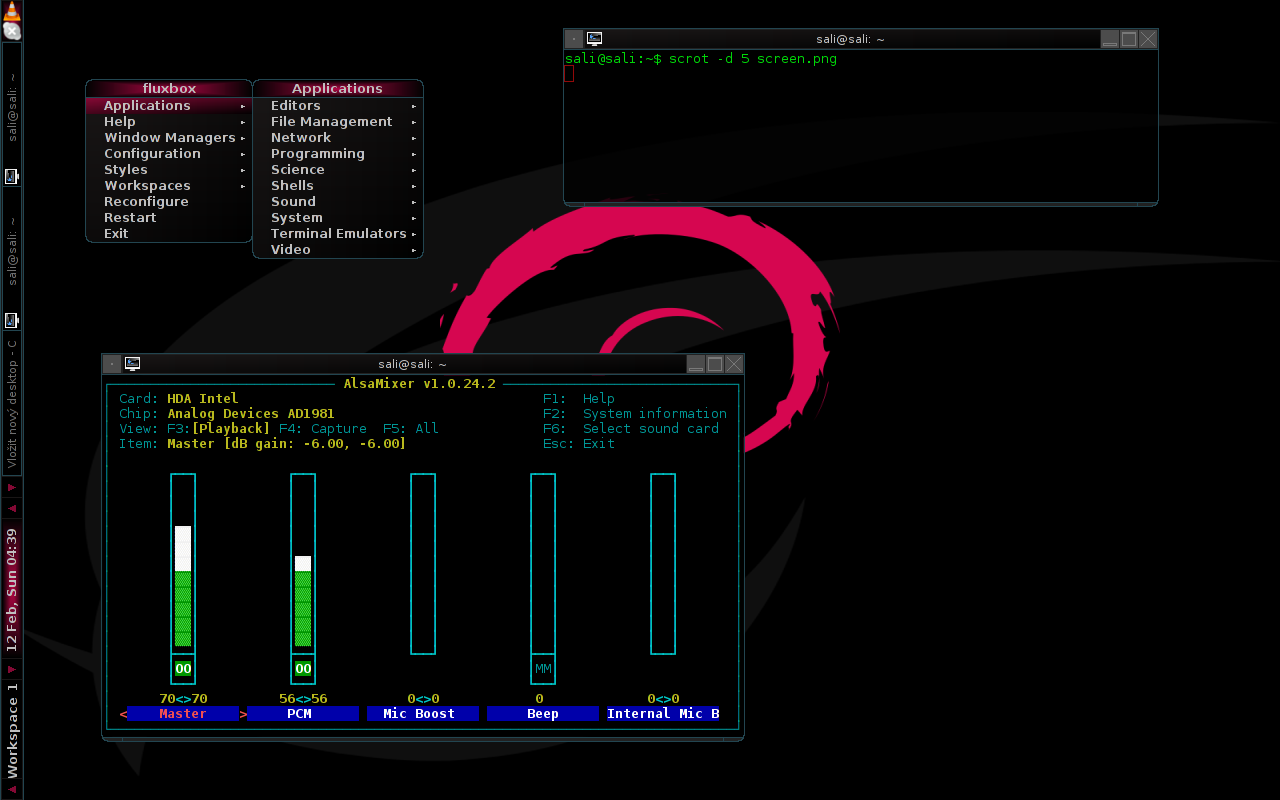This screenshot has height=800, width=1280.
Task: Expand the Terminal Emulators submenu
Action: point(338,233)
